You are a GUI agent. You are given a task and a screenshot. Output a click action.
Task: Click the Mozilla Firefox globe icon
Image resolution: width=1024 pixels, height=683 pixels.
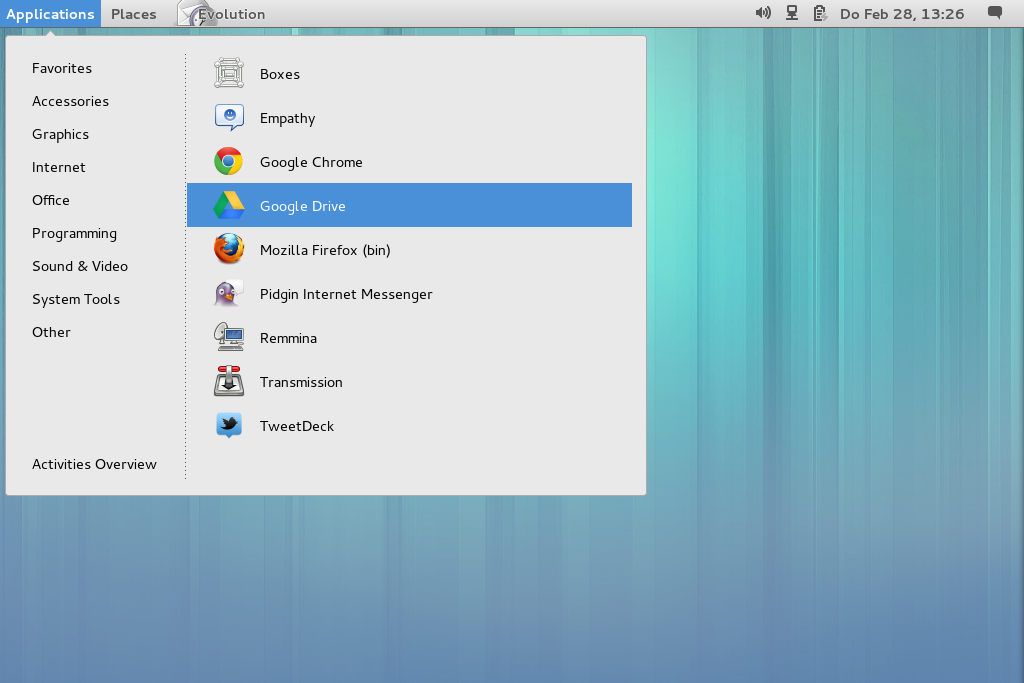click(x=229, y=249)
